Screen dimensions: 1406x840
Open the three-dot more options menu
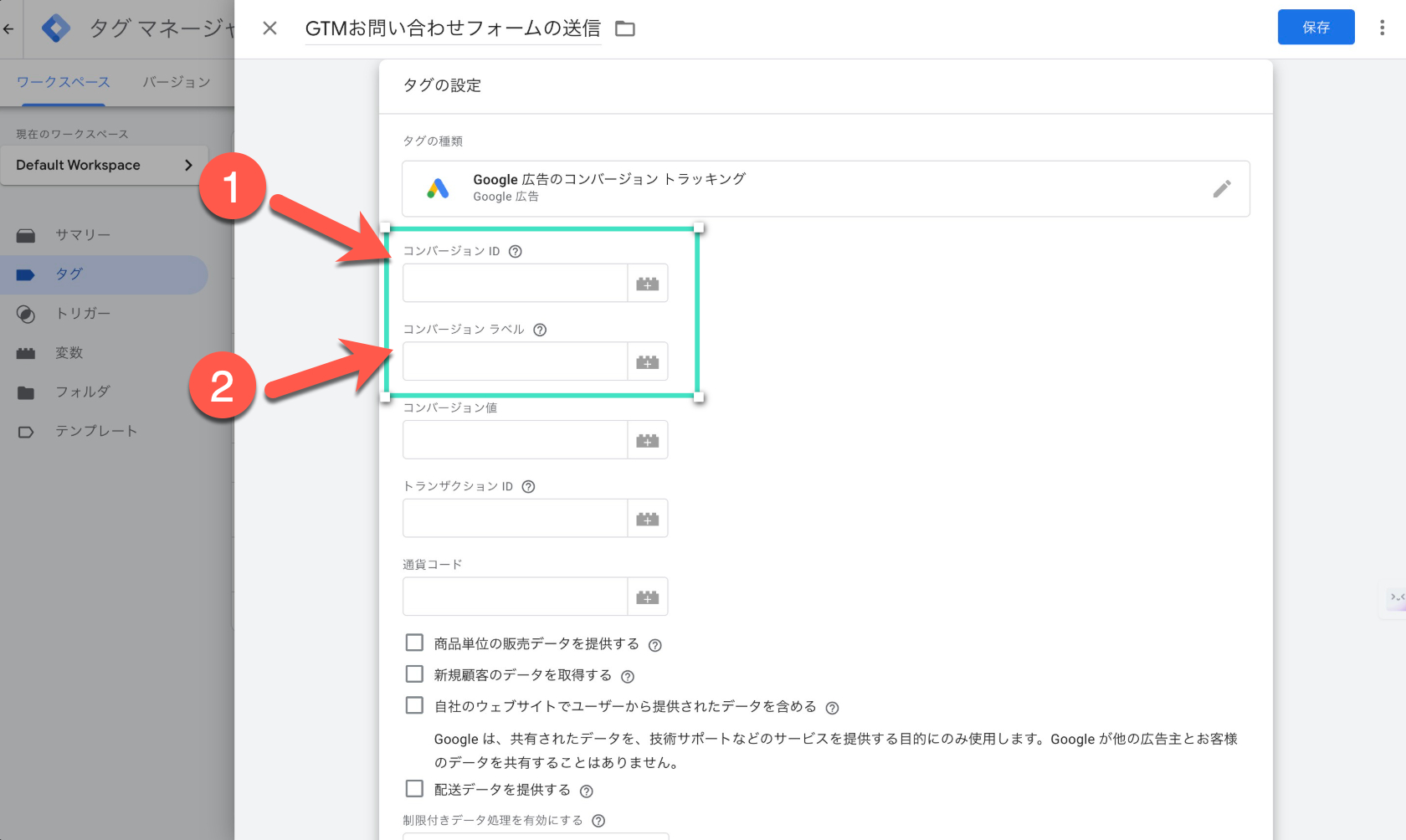coord(1382,28)
